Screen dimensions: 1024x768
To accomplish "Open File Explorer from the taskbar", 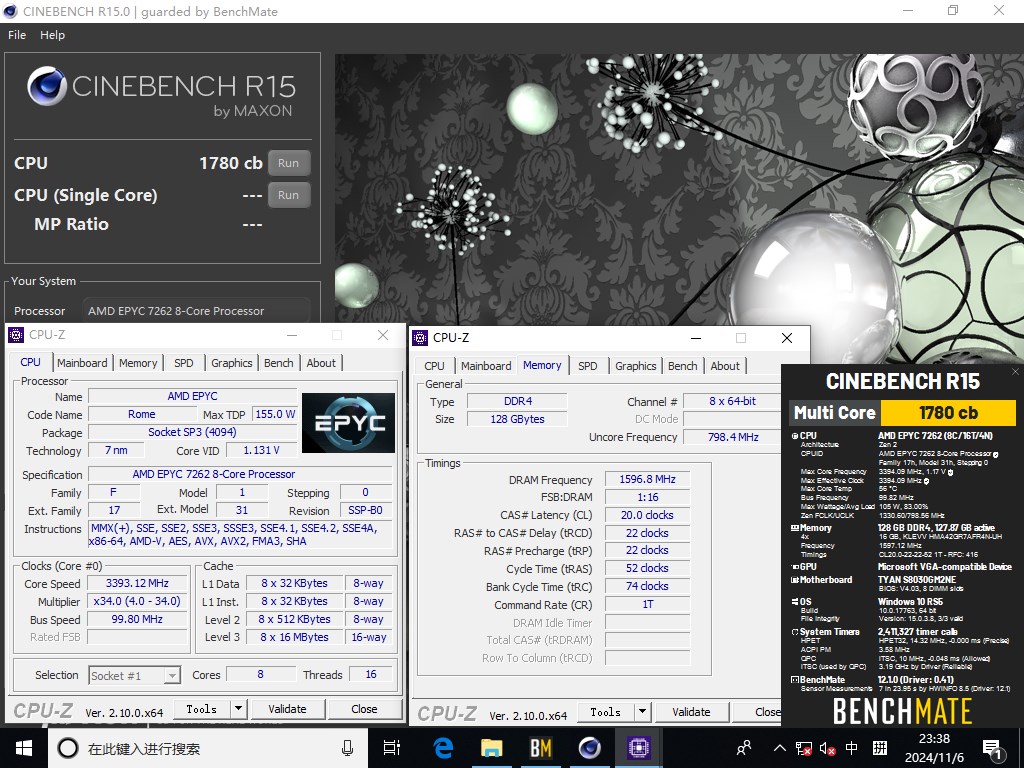I will 492,748.
